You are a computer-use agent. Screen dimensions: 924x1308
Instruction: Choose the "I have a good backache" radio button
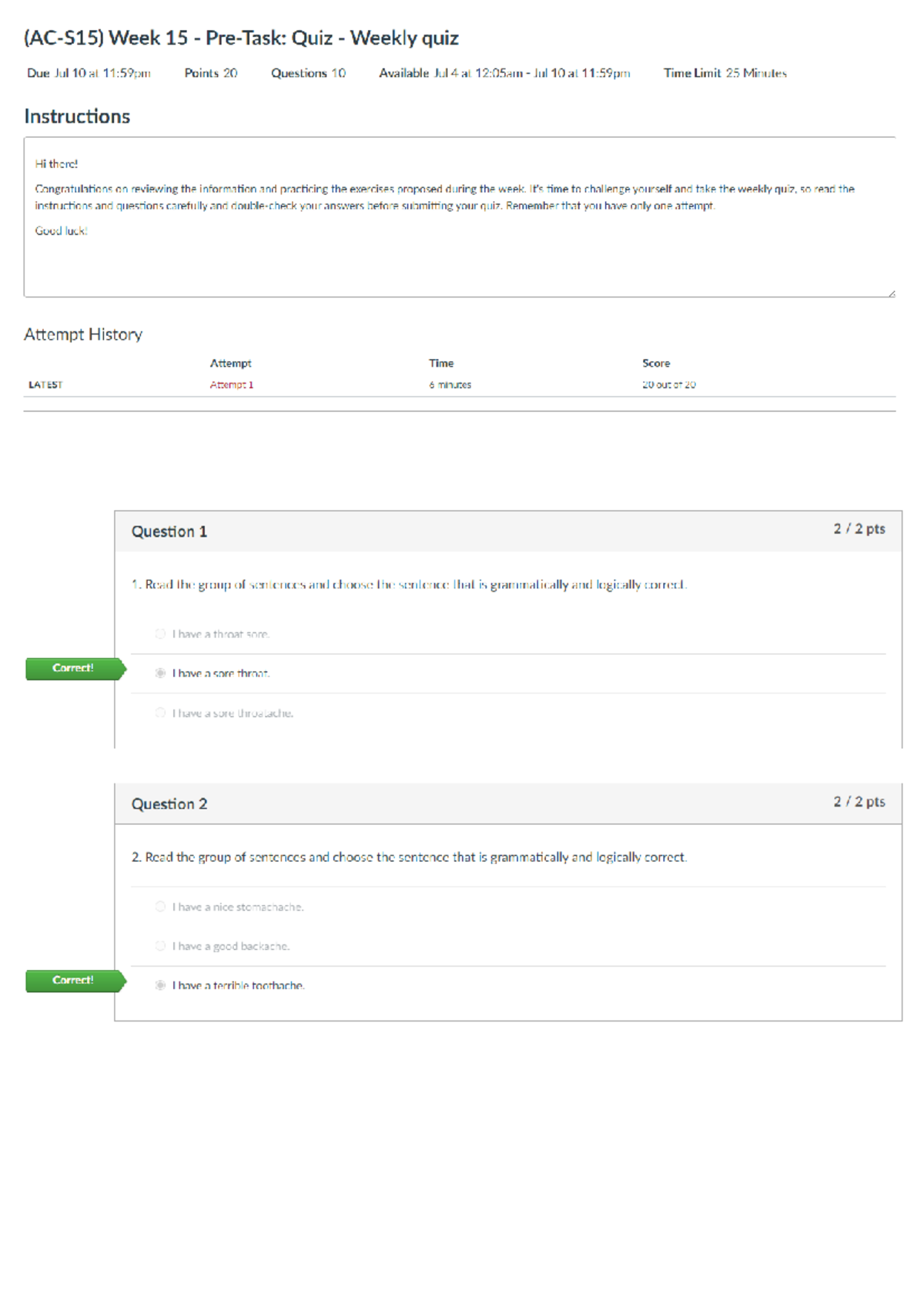(160, 946)
